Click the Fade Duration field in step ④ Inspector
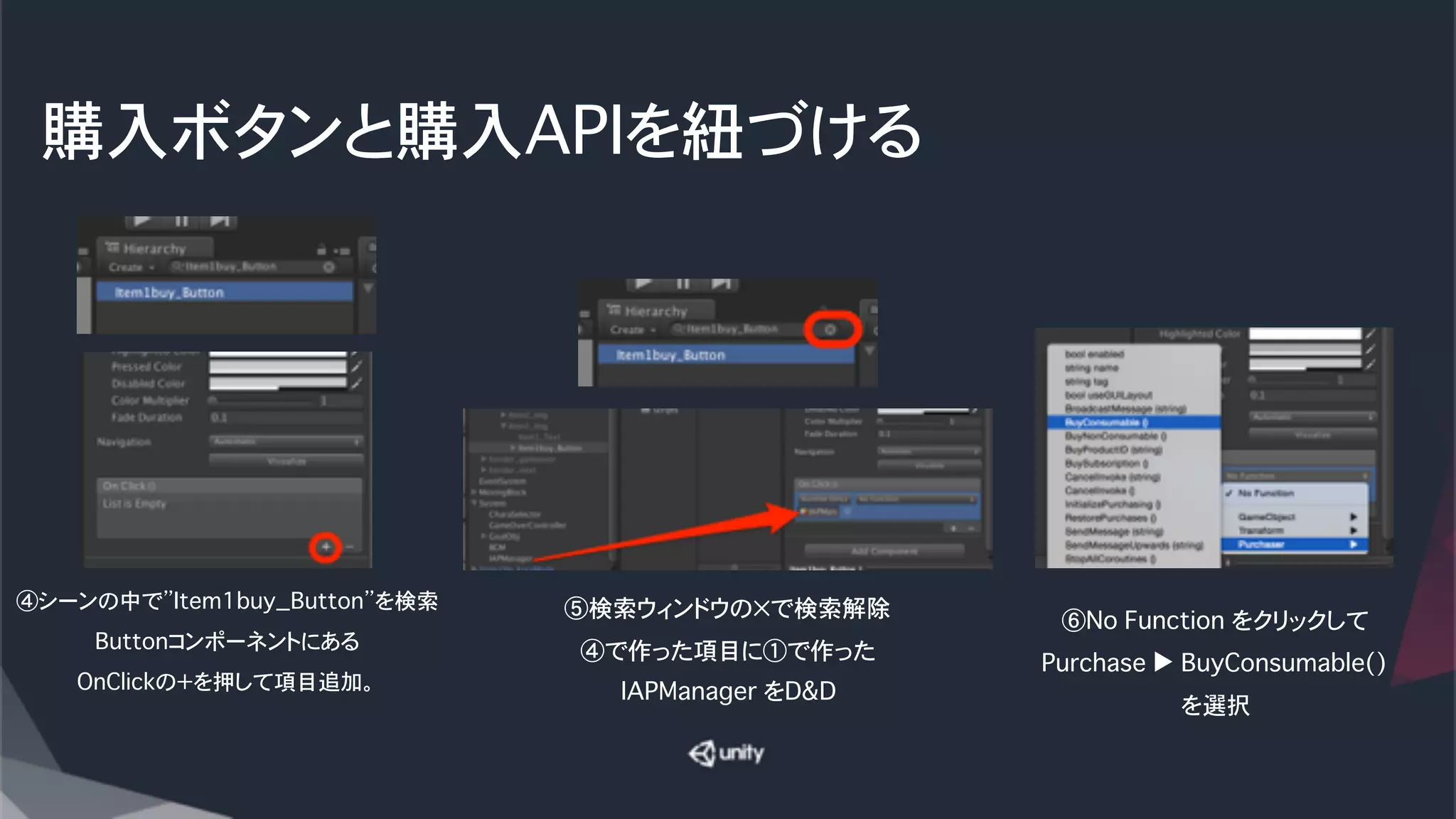1456x819 pixels. pos(286,417)
